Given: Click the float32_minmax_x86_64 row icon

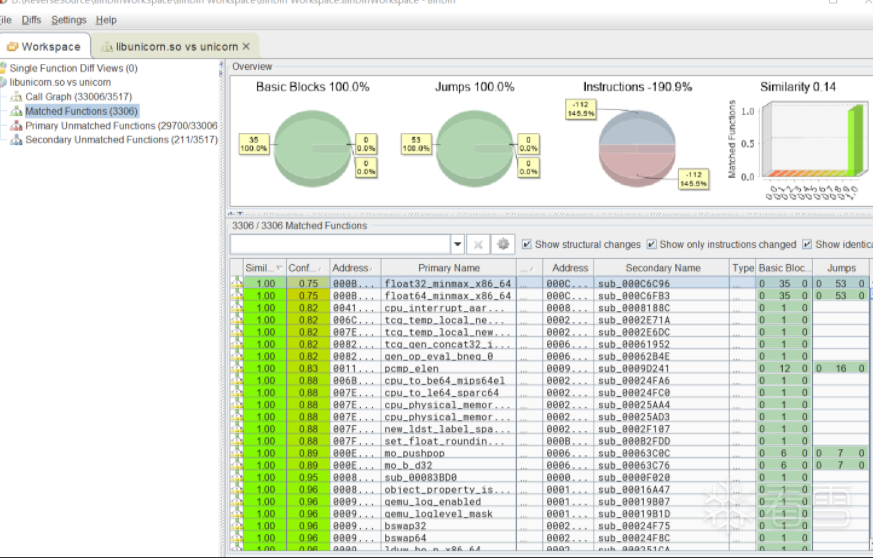Looking at the screenshot, I should (237, 283).
